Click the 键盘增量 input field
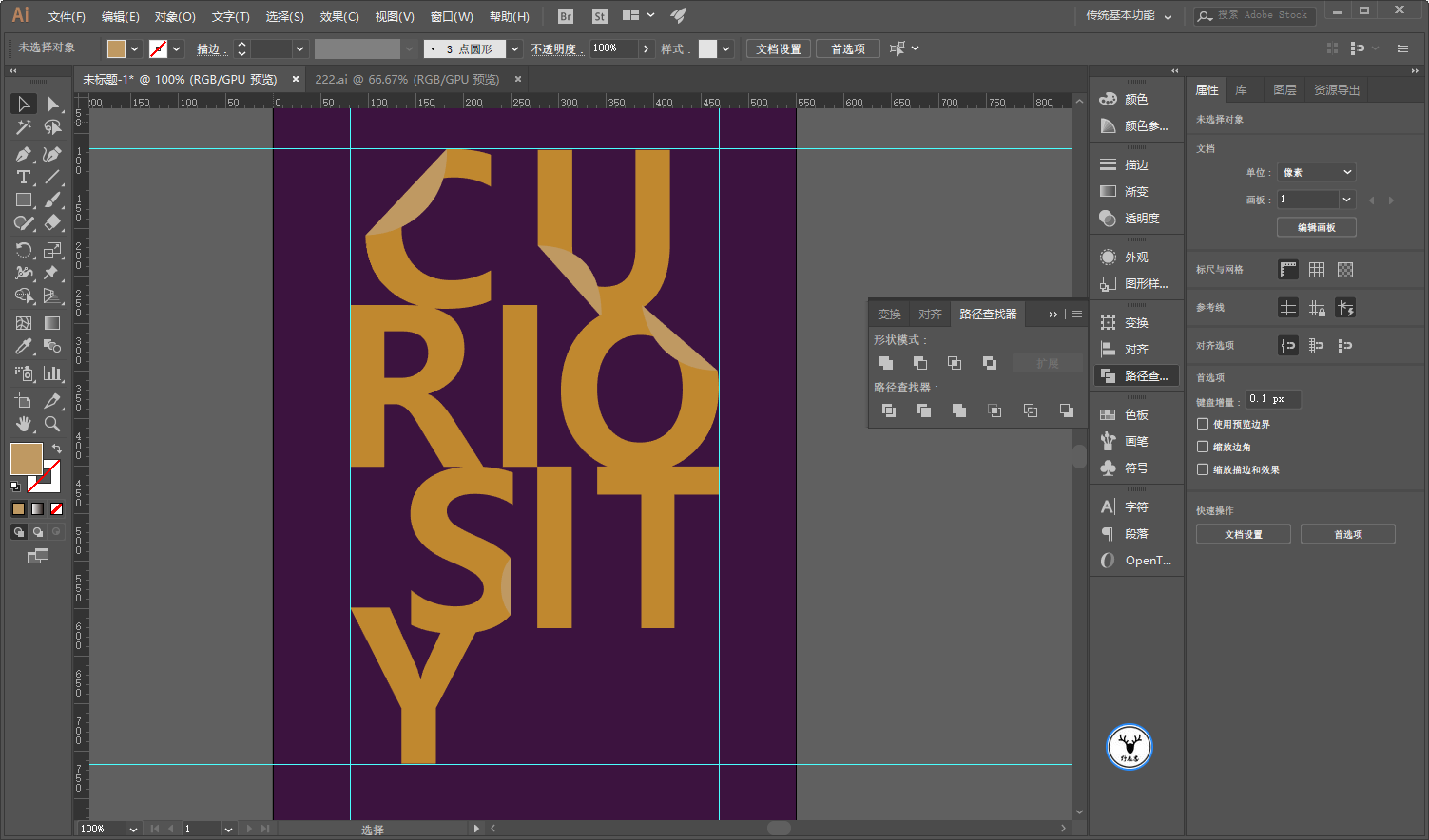Viewport: 1429px width, 840px height. point(1273,399)
